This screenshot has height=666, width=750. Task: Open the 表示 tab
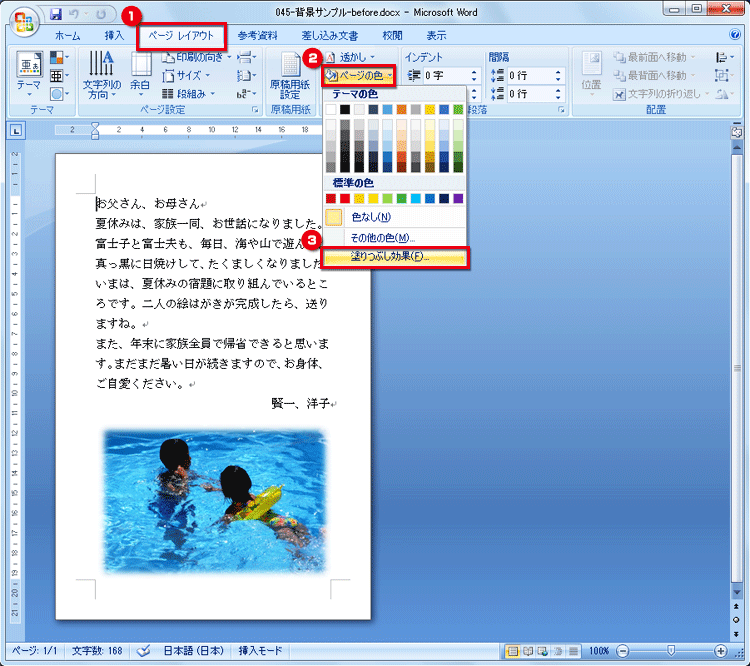point(436,35)
